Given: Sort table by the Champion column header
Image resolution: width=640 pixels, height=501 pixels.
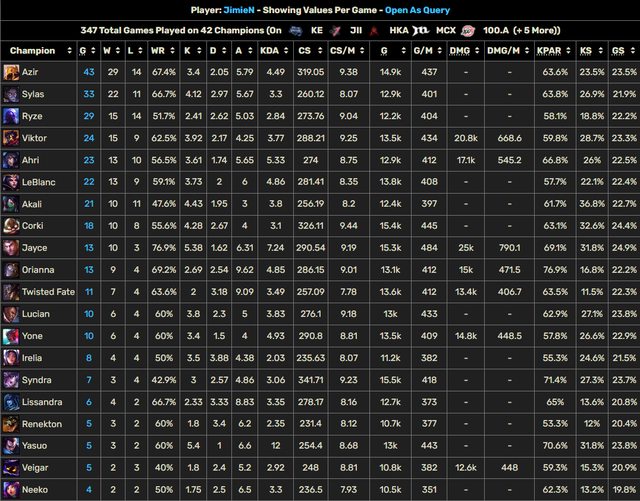Looking at the screenshot, I should point(32,50).
